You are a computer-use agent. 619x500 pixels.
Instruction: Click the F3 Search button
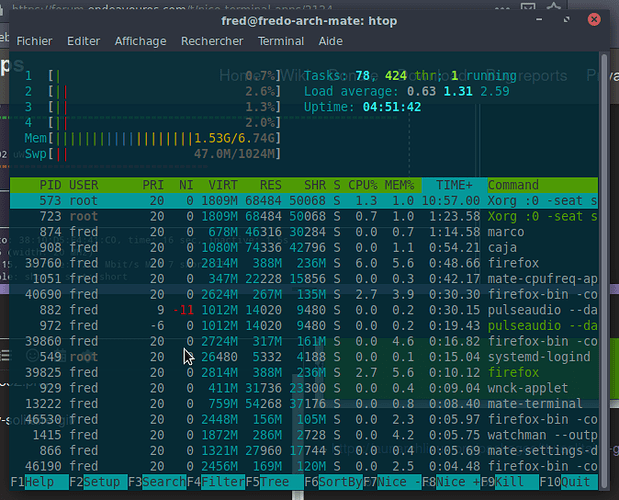(157, 482)
